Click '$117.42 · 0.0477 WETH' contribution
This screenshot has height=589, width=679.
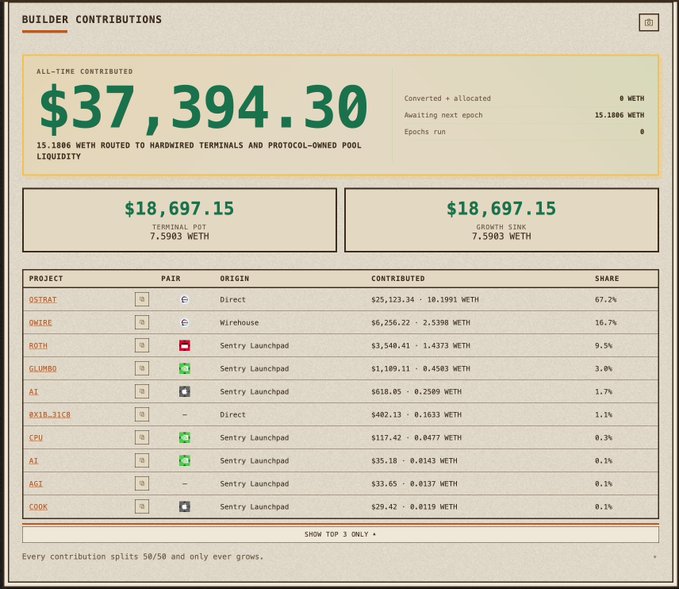(x=416, y=437)
